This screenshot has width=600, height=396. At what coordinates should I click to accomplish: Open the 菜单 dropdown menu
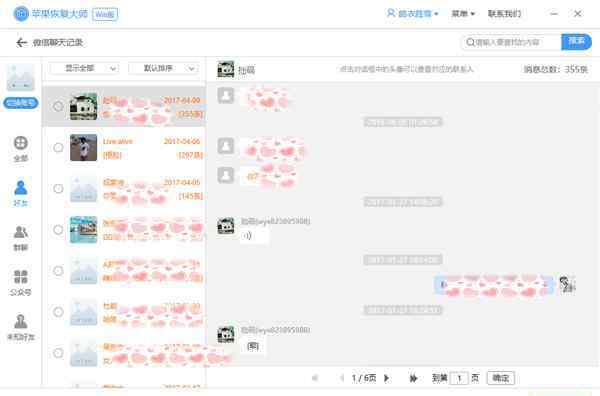click(463, 14)
